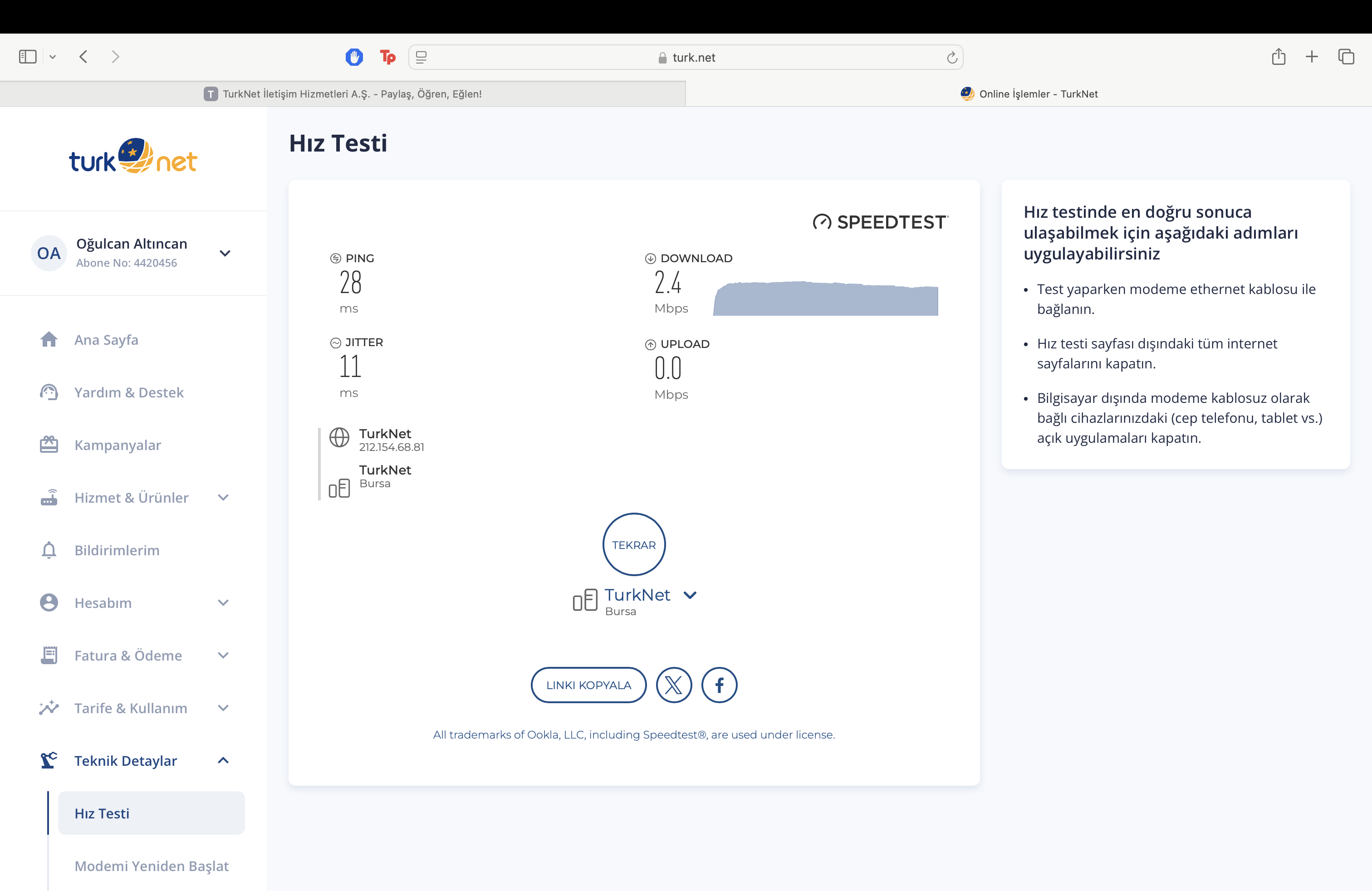
Task: Open the red Tp extension icon
Action: tap(387, 57)
